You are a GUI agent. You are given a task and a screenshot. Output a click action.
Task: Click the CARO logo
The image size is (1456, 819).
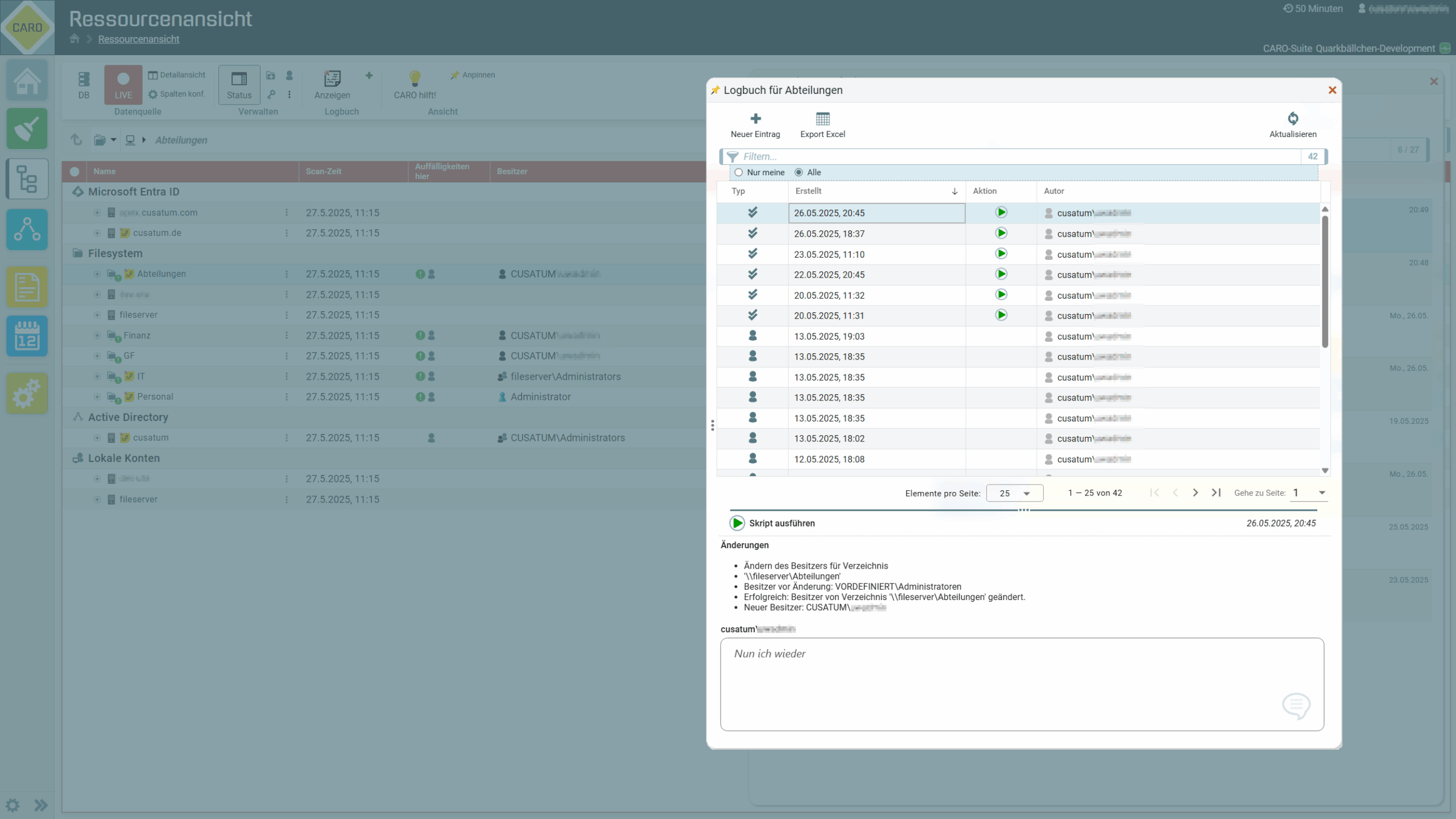tap(27, 27)
